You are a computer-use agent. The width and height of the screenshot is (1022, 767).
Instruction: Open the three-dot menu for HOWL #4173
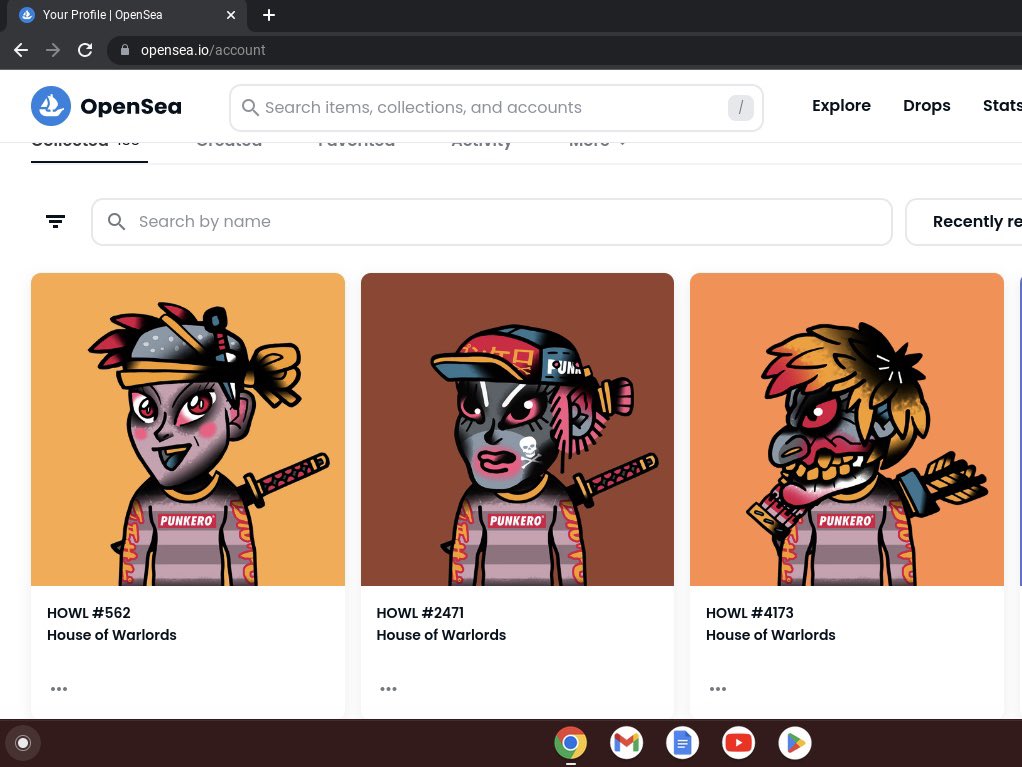[x=718, y=689]
